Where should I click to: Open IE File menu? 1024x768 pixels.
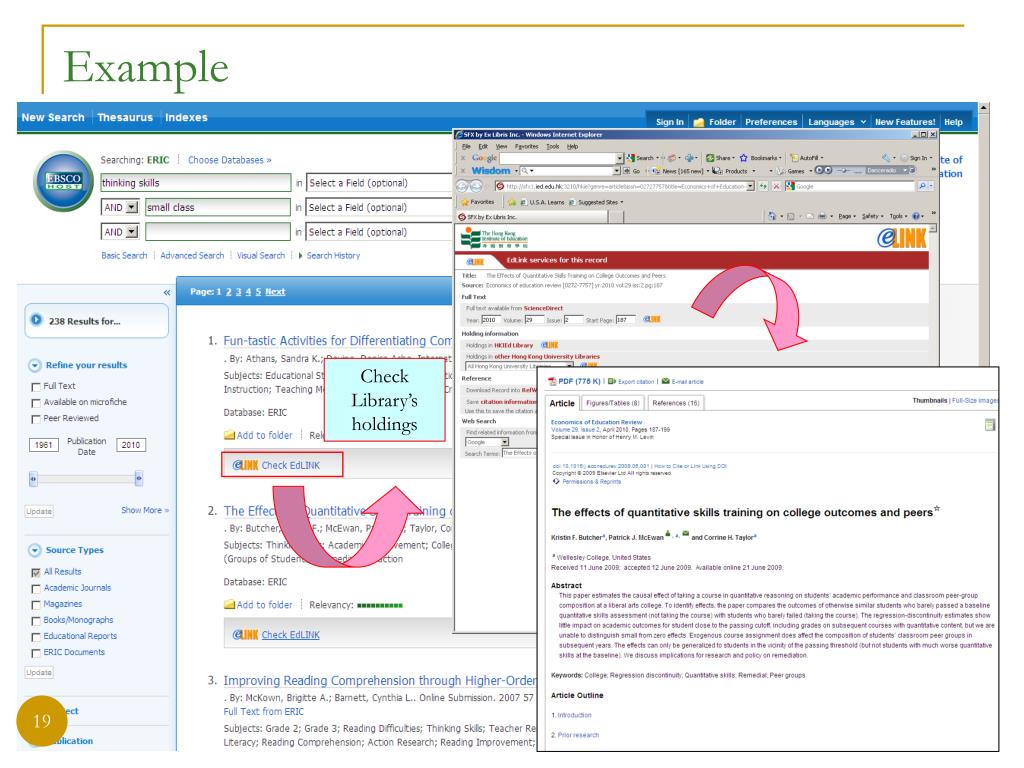coord(466,146)
